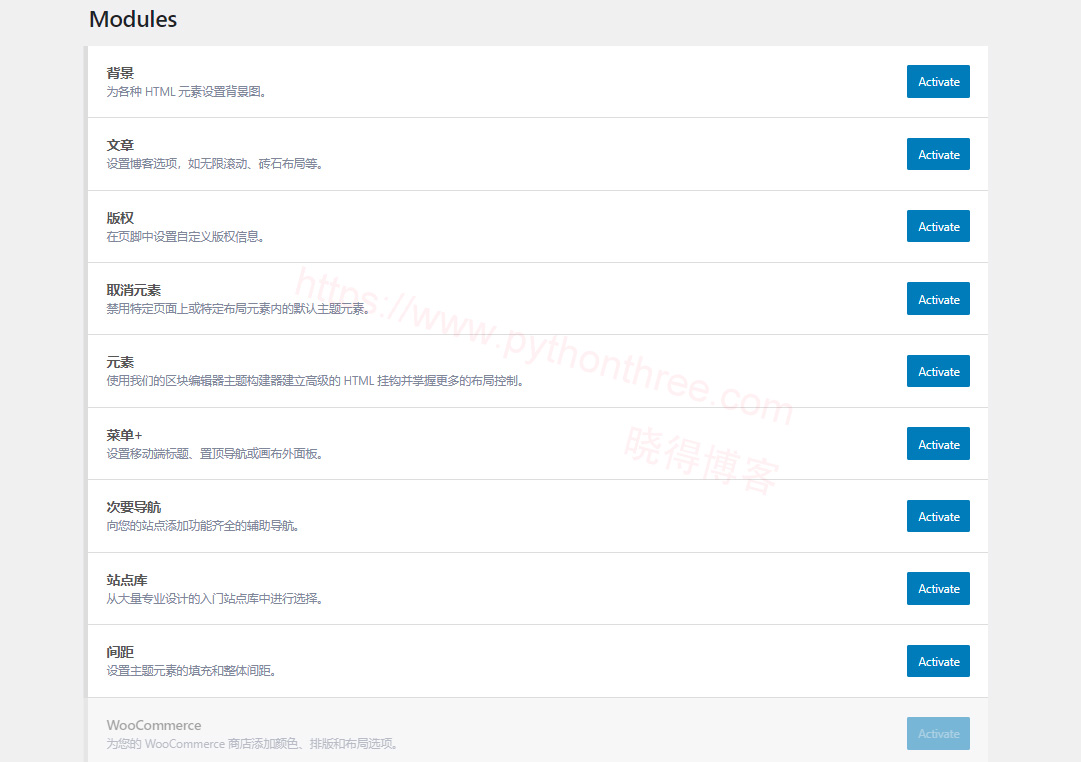Screen dimensions: 1081x762
Task: Click description 为各种 HTML 元素设置背景图
Action: (x=186, y=92)
